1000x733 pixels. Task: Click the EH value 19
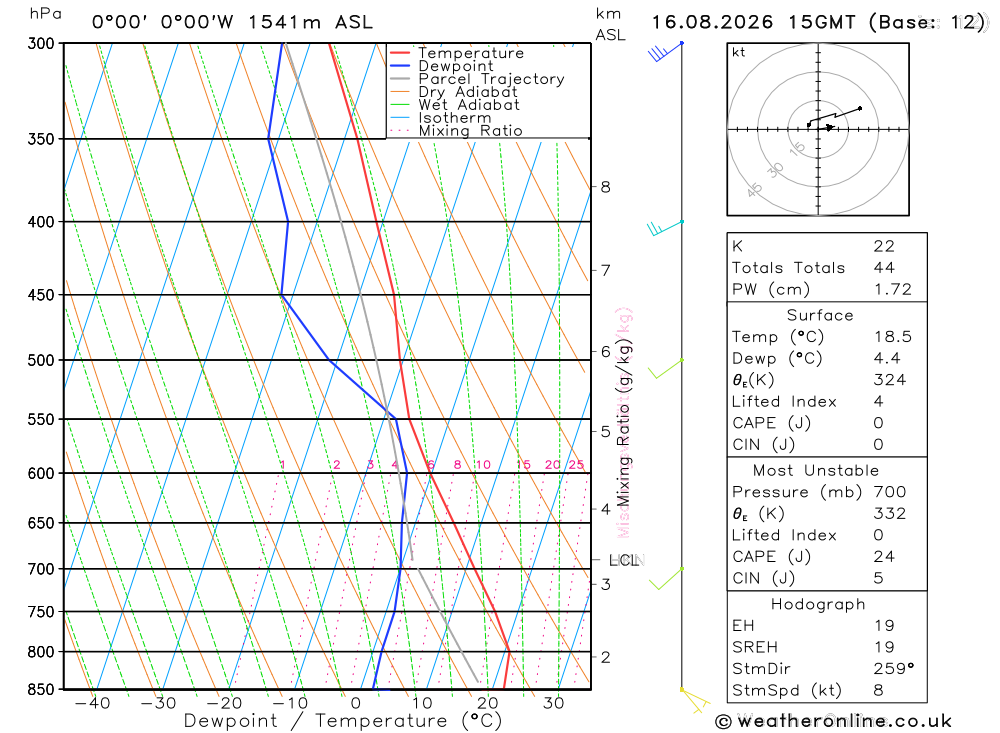[884, 626]
